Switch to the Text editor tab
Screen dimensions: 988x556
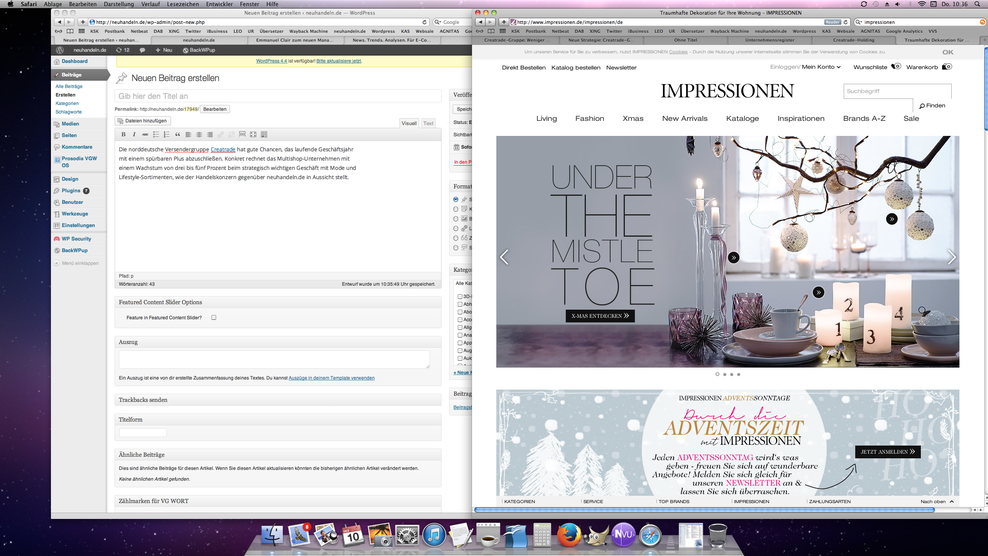click(428, 123)
